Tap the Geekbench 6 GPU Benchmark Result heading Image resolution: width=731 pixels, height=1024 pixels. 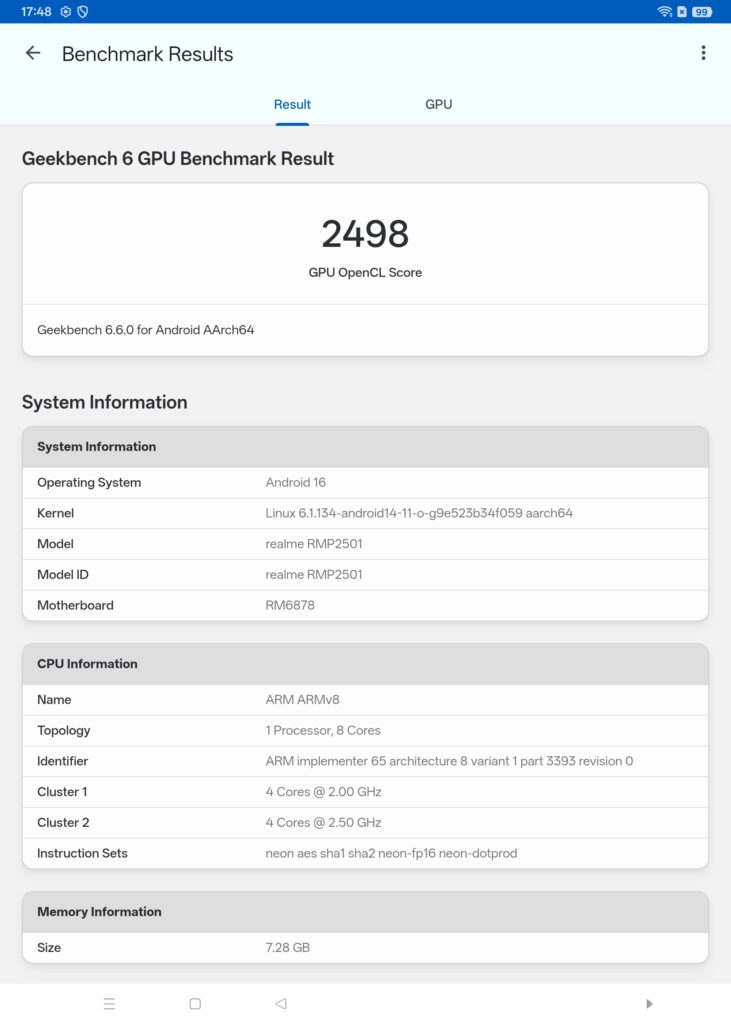pyautogui.click(x=178, y=159)
